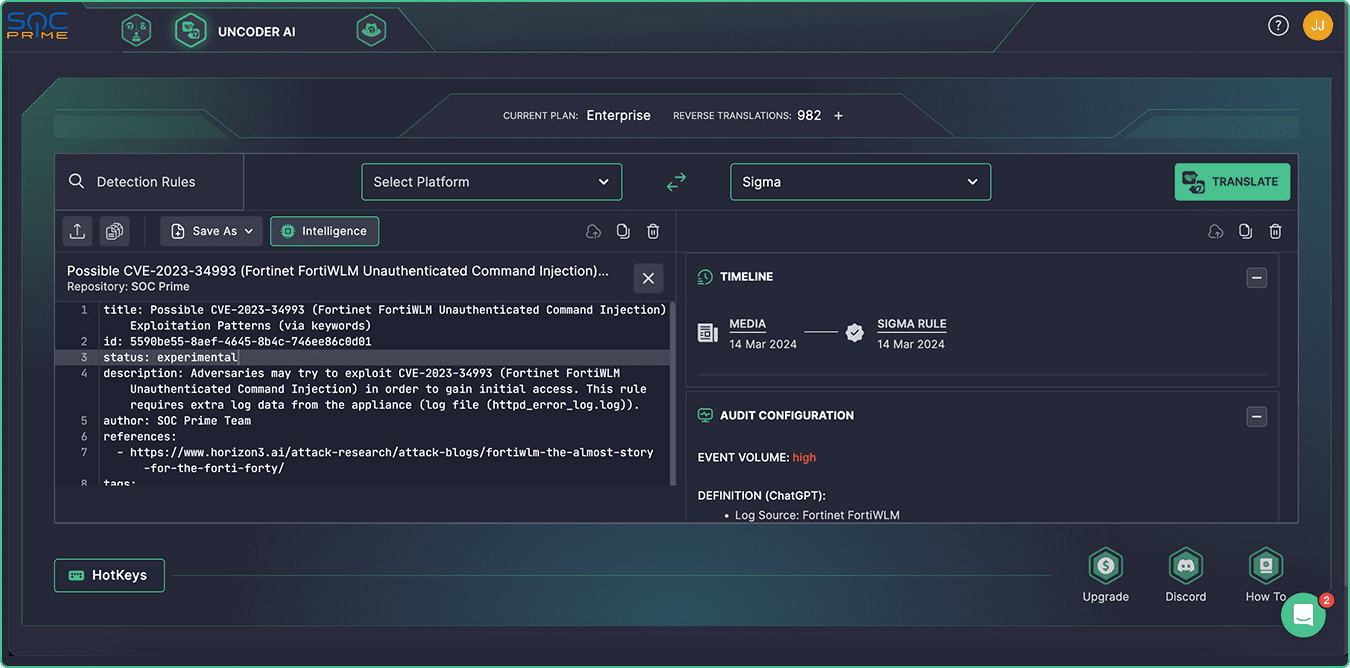Viewport: 1350px width, 668px height.
Task: Open the help question mark icon
Action: [x=1278, y=26]
